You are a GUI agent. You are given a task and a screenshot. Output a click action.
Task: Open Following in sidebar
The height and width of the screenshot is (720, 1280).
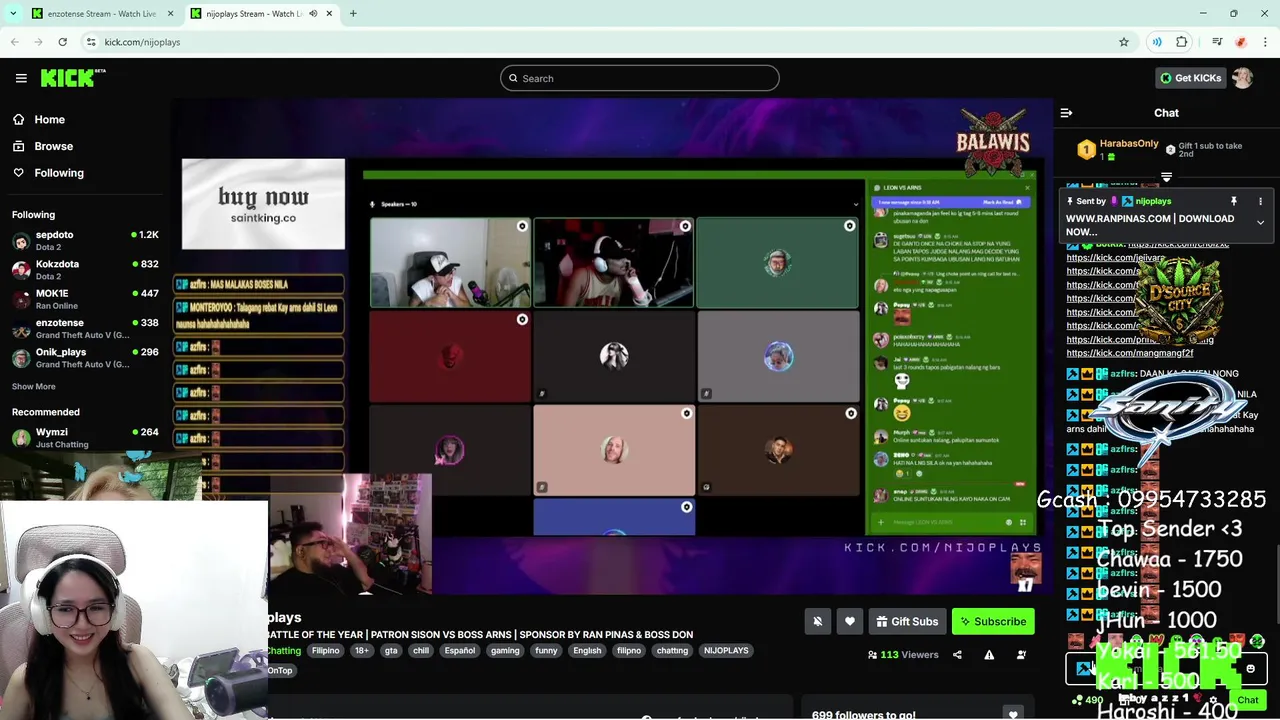59,173
